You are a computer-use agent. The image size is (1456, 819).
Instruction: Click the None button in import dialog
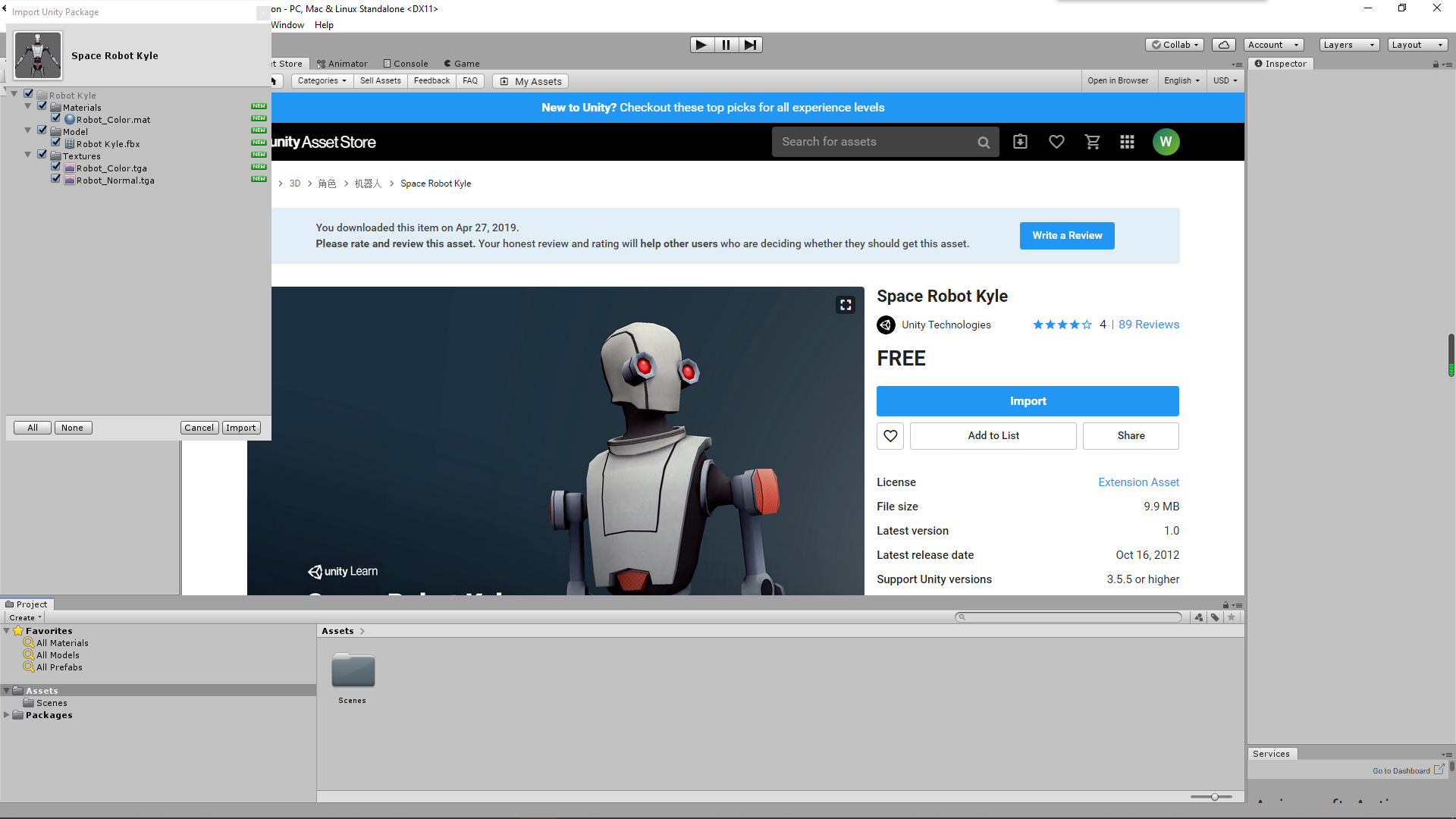[73, 428]
